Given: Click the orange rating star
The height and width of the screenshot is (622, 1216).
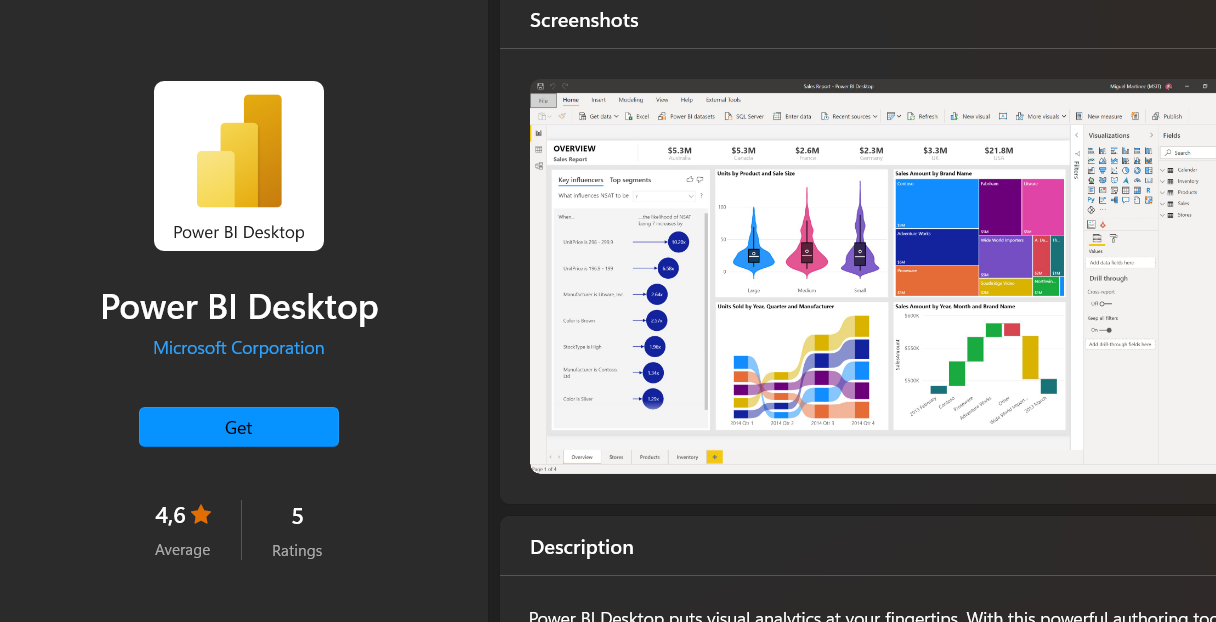Looking at the screenshot, I should [x=201, y=515].
